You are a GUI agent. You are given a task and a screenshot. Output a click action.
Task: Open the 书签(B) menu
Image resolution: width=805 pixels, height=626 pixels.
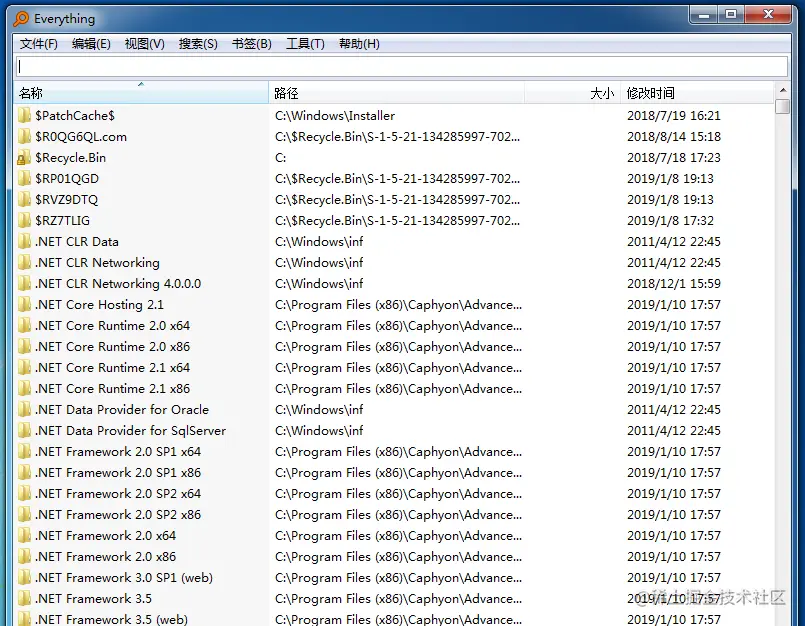(252, 44)
